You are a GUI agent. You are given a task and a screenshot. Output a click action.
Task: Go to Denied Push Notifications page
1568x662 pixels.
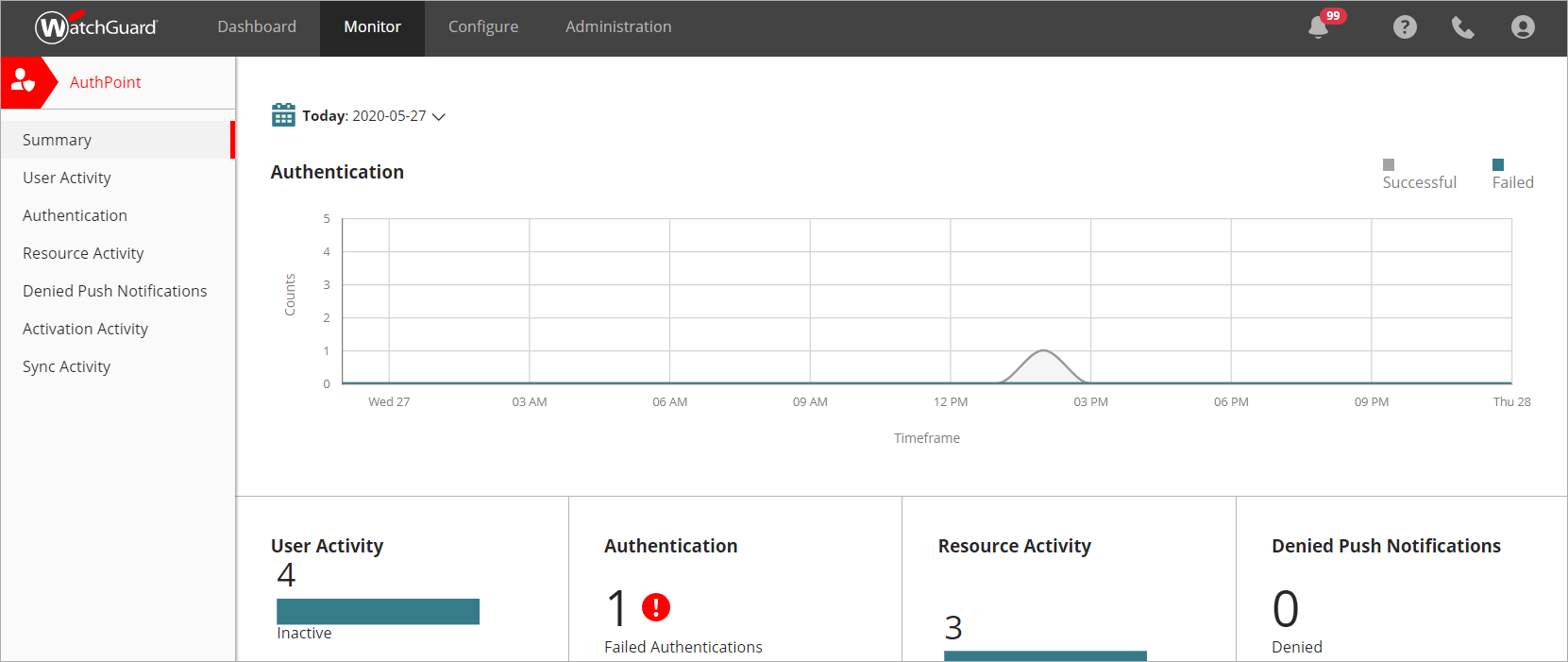[115, 291]
